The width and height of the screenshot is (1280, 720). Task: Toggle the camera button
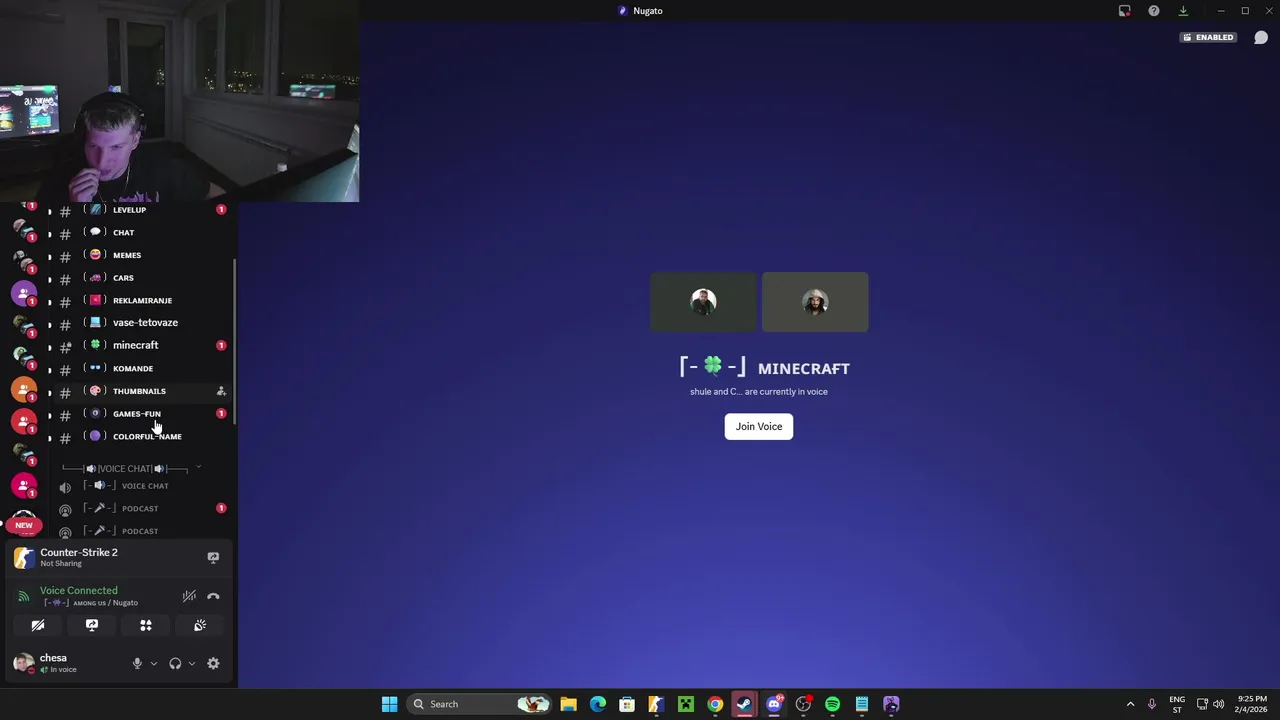[38, 625]
